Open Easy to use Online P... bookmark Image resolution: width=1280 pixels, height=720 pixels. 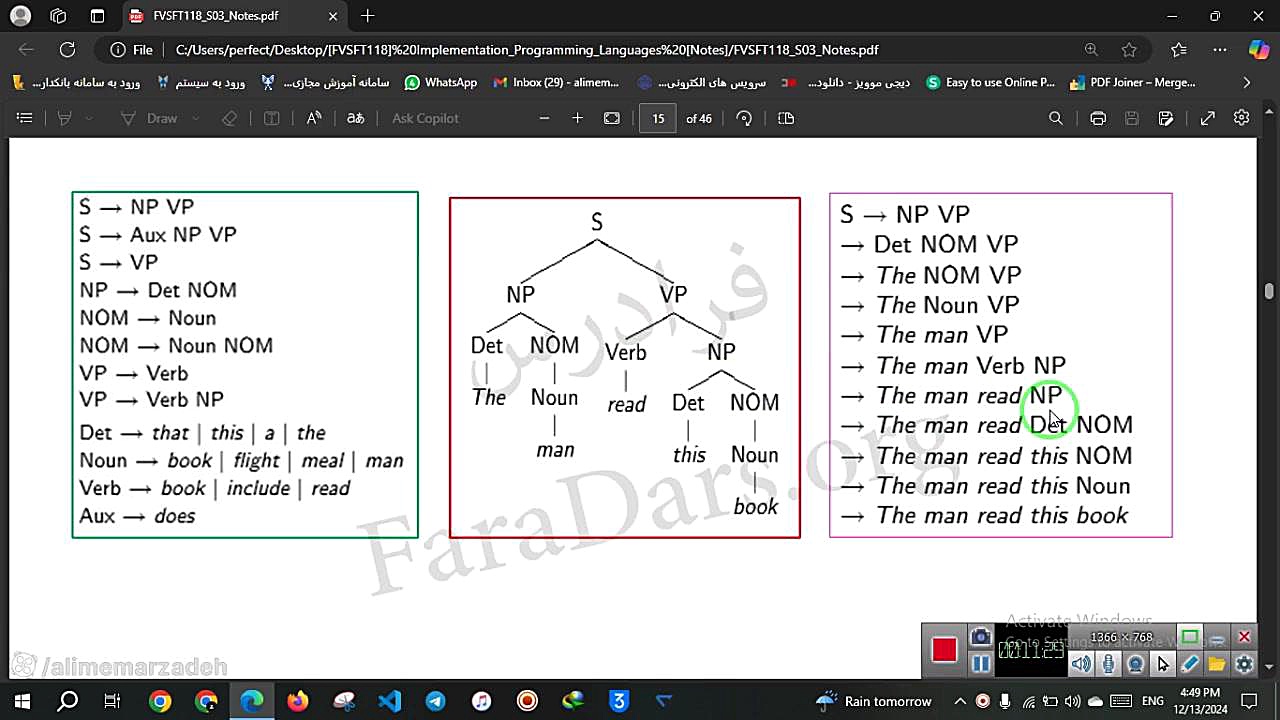[991, 83]
